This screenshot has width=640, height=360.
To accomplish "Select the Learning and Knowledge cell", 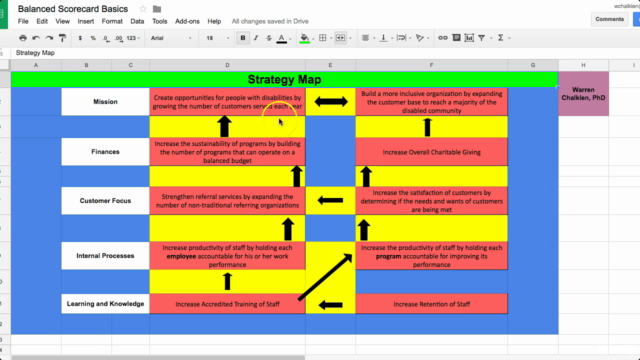I will click(105, 304).
